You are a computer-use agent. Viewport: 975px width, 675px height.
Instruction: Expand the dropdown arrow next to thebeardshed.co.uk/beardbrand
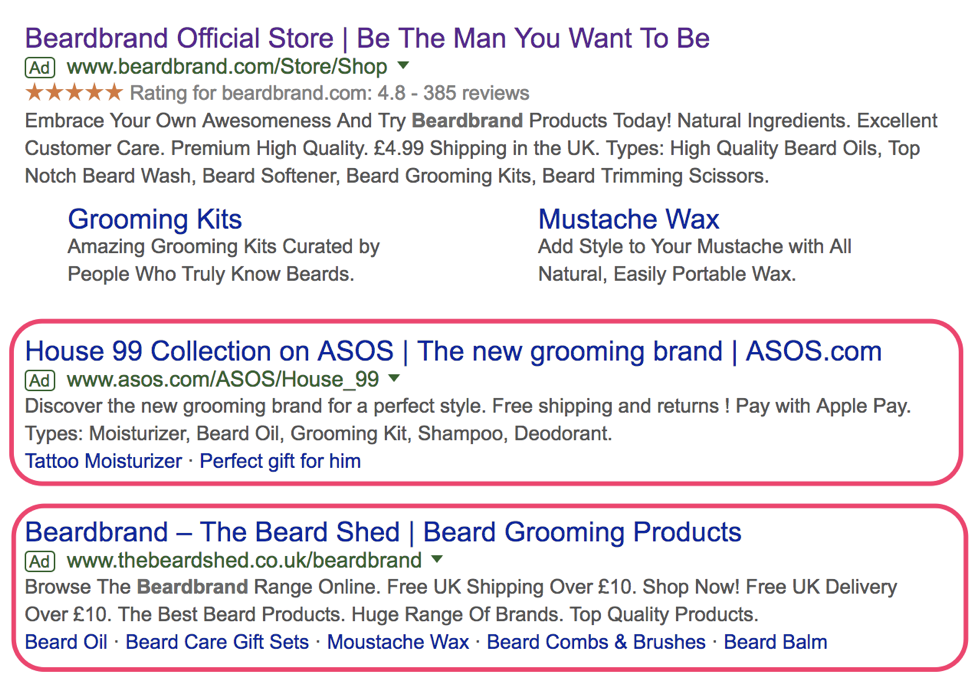point(437,560)
